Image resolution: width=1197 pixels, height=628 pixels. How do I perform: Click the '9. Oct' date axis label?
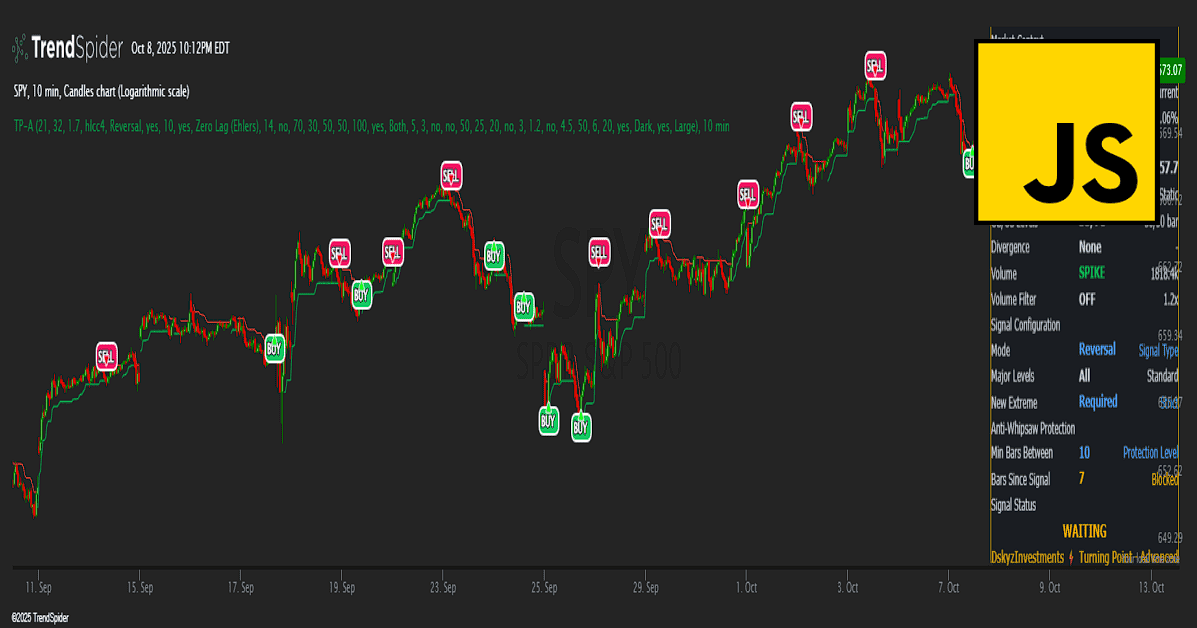1050,588
